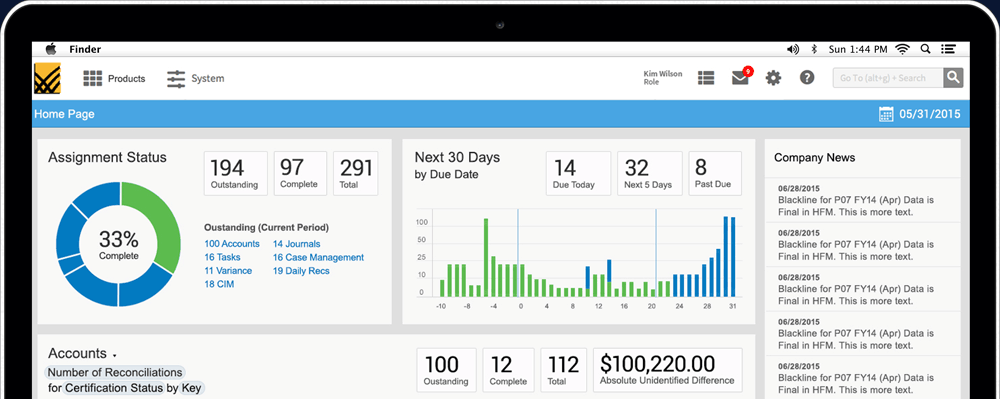Select the Past Due count tile
The image size is (1000, 399).
[x=715, y=173]
